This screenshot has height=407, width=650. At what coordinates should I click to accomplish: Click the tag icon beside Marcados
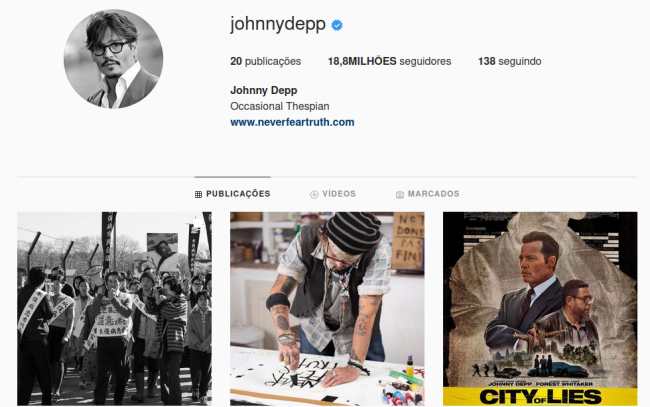[x=400, y=194]
